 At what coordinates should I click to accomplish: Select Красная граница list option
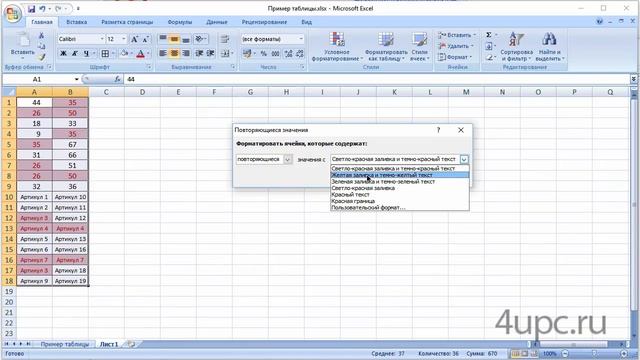400,201
